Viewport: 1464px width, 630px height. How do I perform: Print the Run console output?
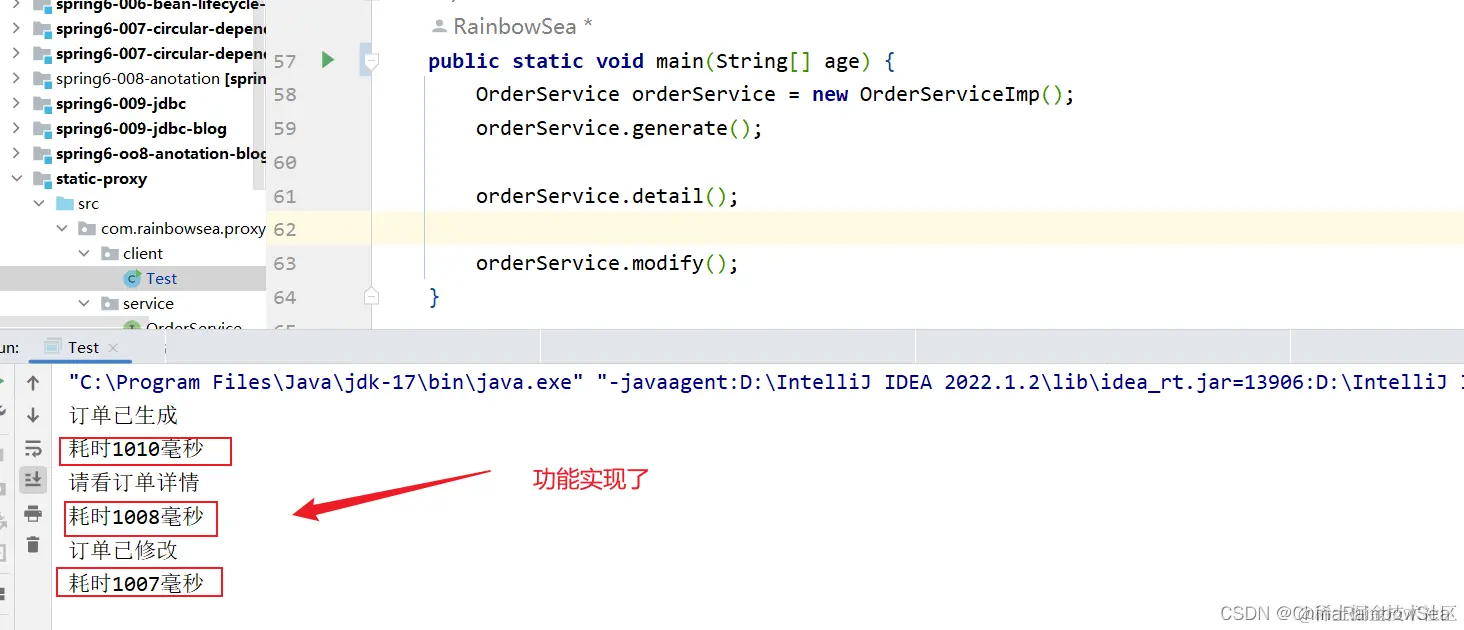point(33,513)
